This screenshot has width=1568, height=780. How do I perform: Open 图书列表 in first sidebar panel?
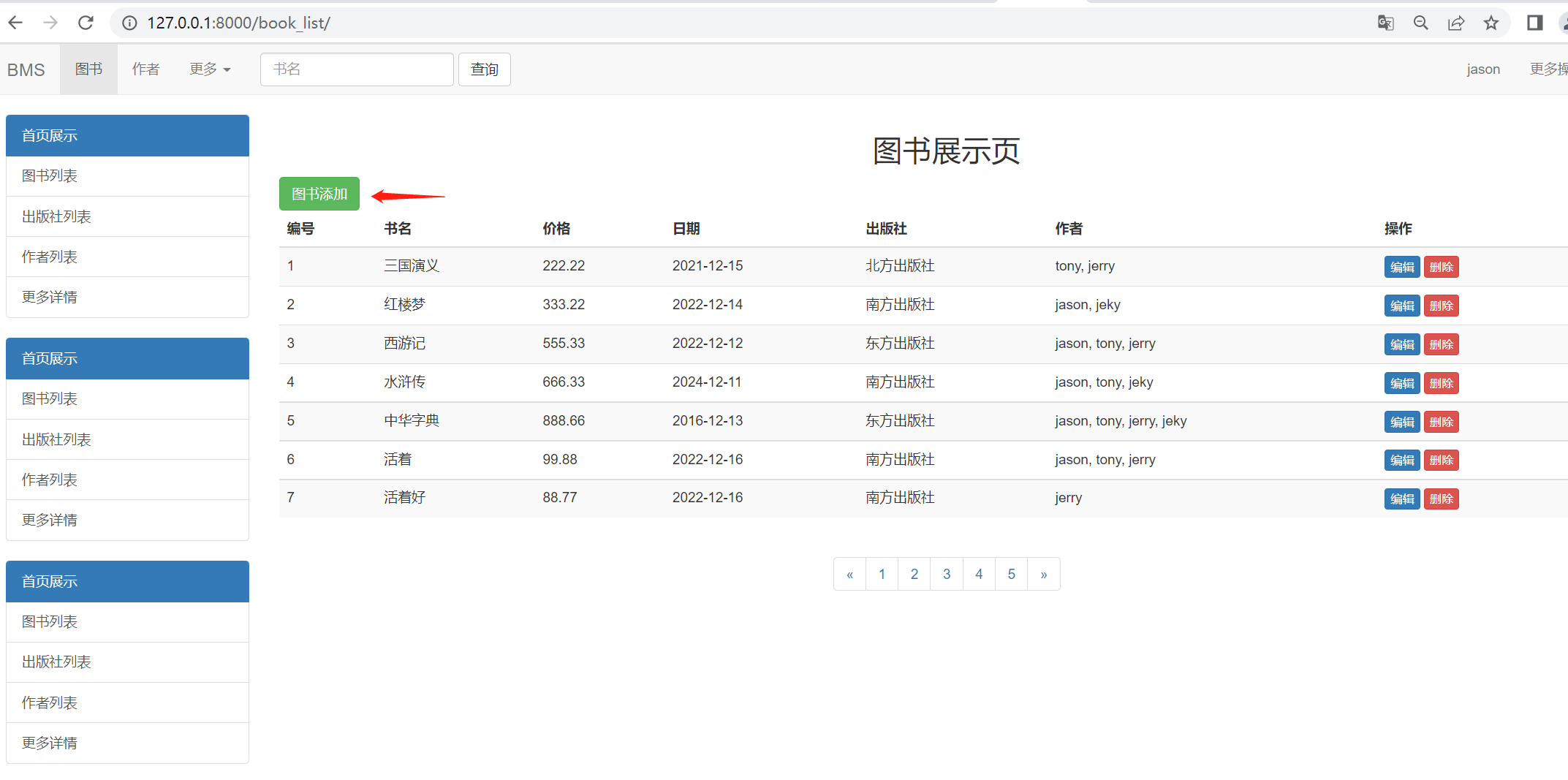tap(127, 176)
